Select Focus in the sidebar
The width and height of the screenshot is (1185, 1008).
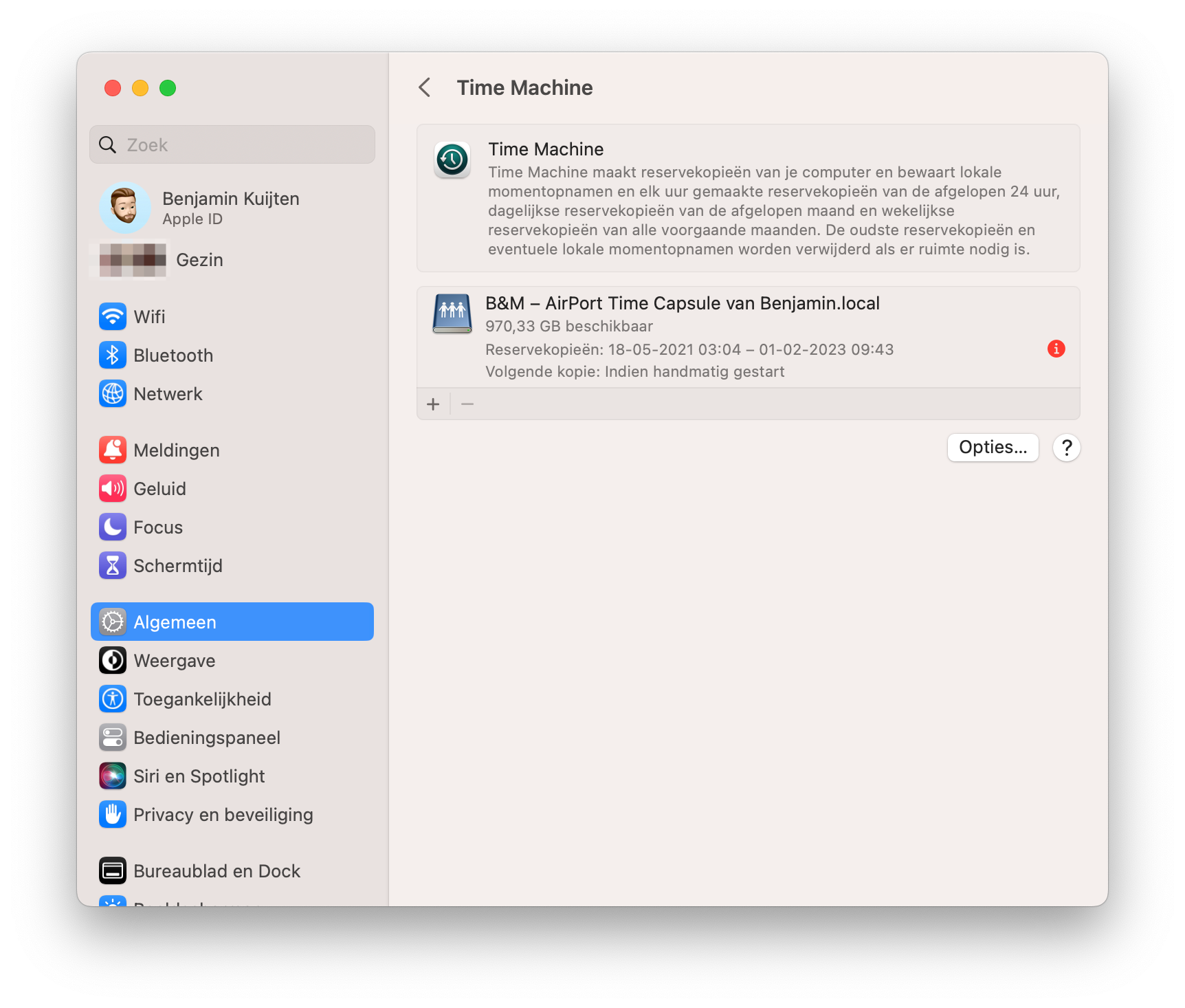[x=232, y=527]
